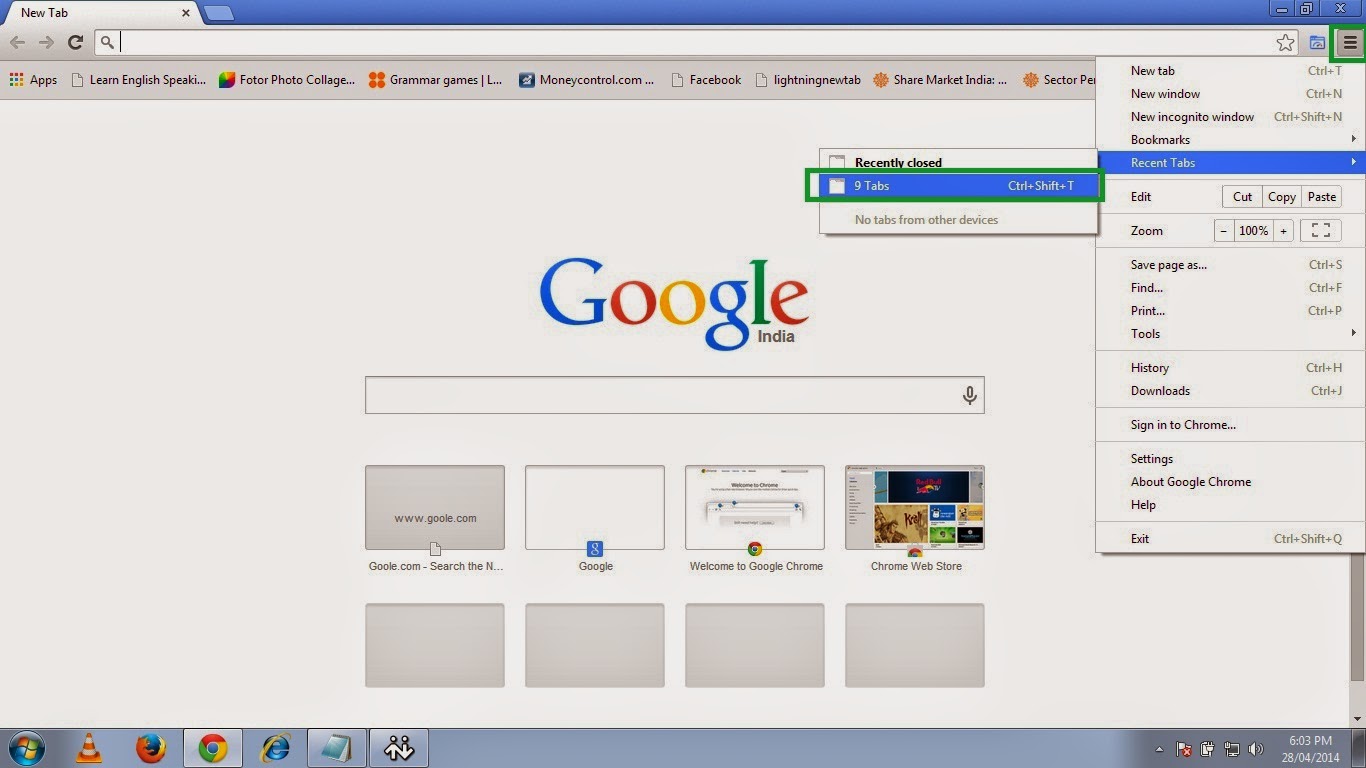Launch VLC media player from taskbar

point(89,748)
